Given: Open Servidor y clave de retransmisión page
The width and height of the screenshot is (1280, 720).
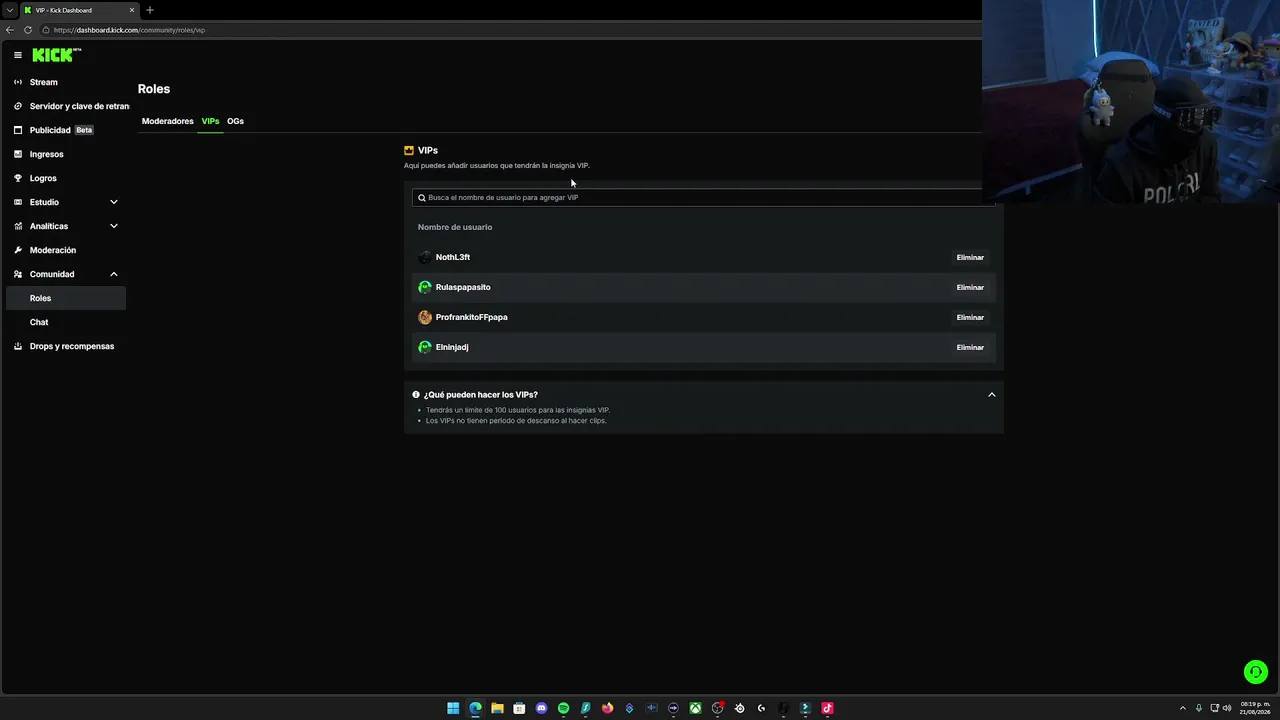Looking at the screenshot, I should point(79,106).
